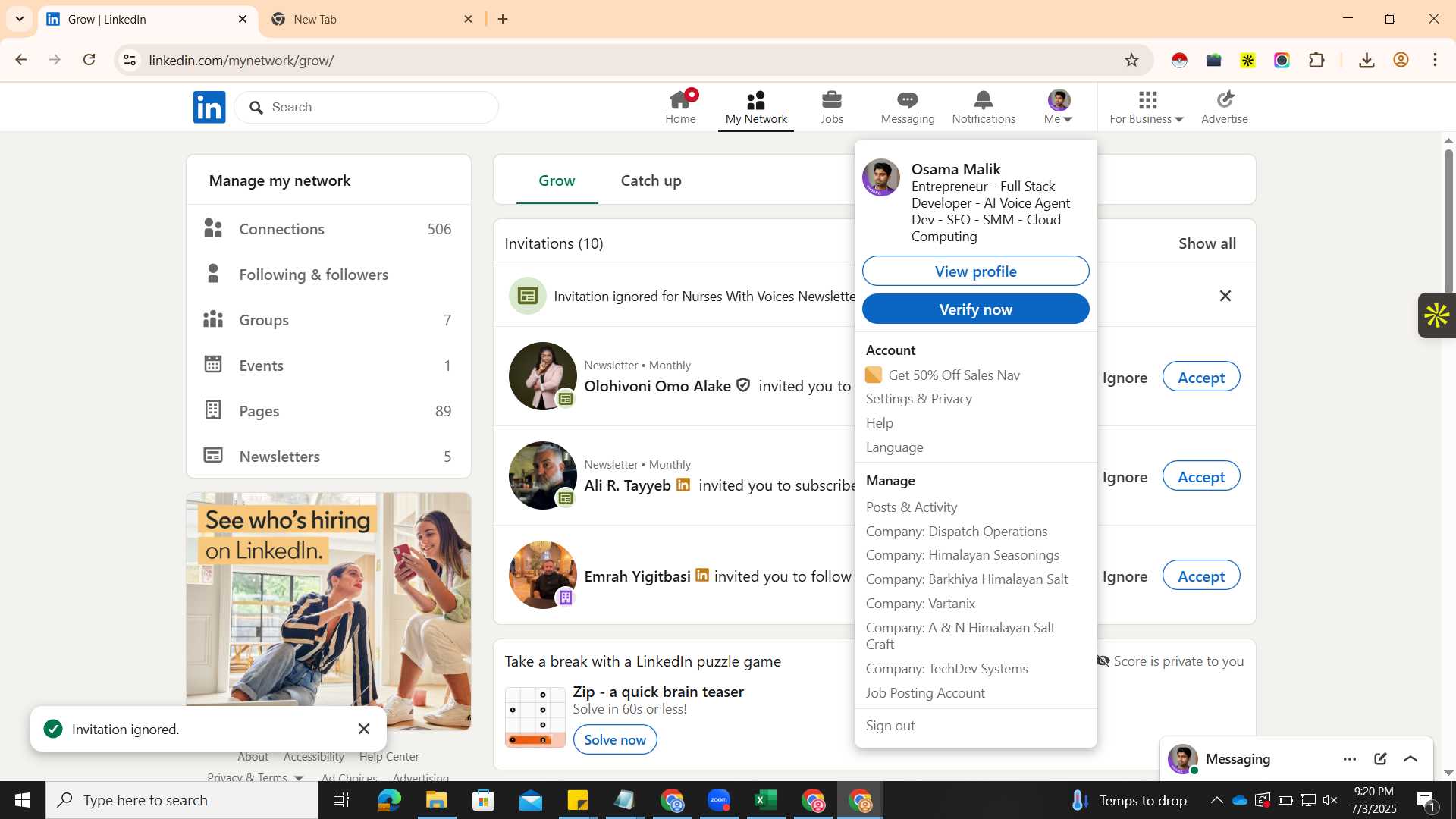Open Groups in network sidebar

(328, 320)
